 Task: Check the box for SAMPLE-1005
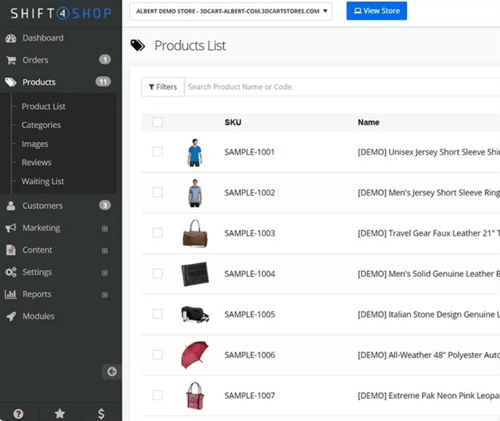tap(158, 314)
